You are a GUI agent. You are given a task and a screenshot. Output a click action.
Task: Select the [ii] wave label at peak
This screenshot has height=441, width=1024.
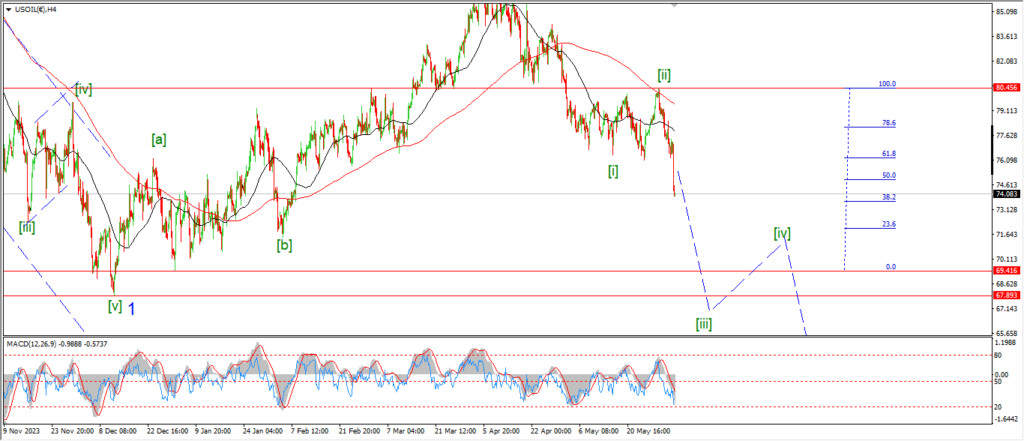coord(663,74)
